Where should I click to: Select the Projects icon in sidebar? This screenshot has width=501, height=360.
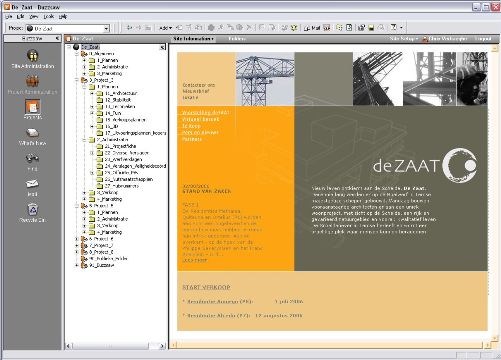[33, 110]
